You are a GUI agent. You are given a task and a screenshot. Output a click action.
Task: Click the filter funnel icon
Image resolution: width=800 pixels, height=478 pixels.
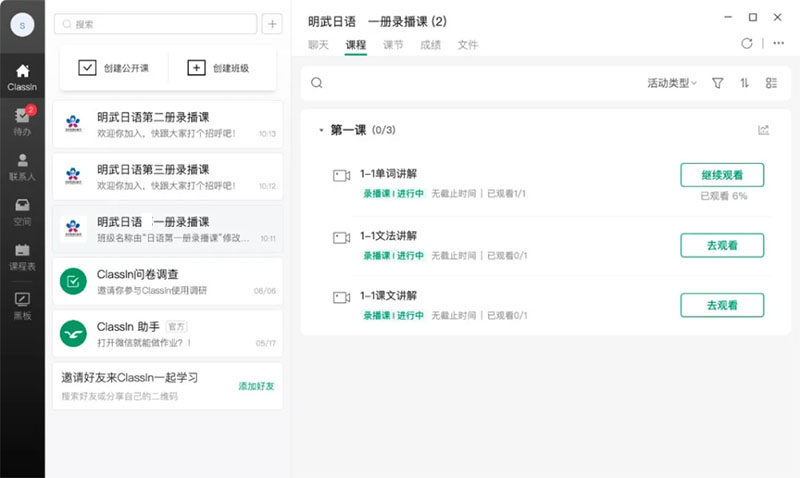point(717,83)
